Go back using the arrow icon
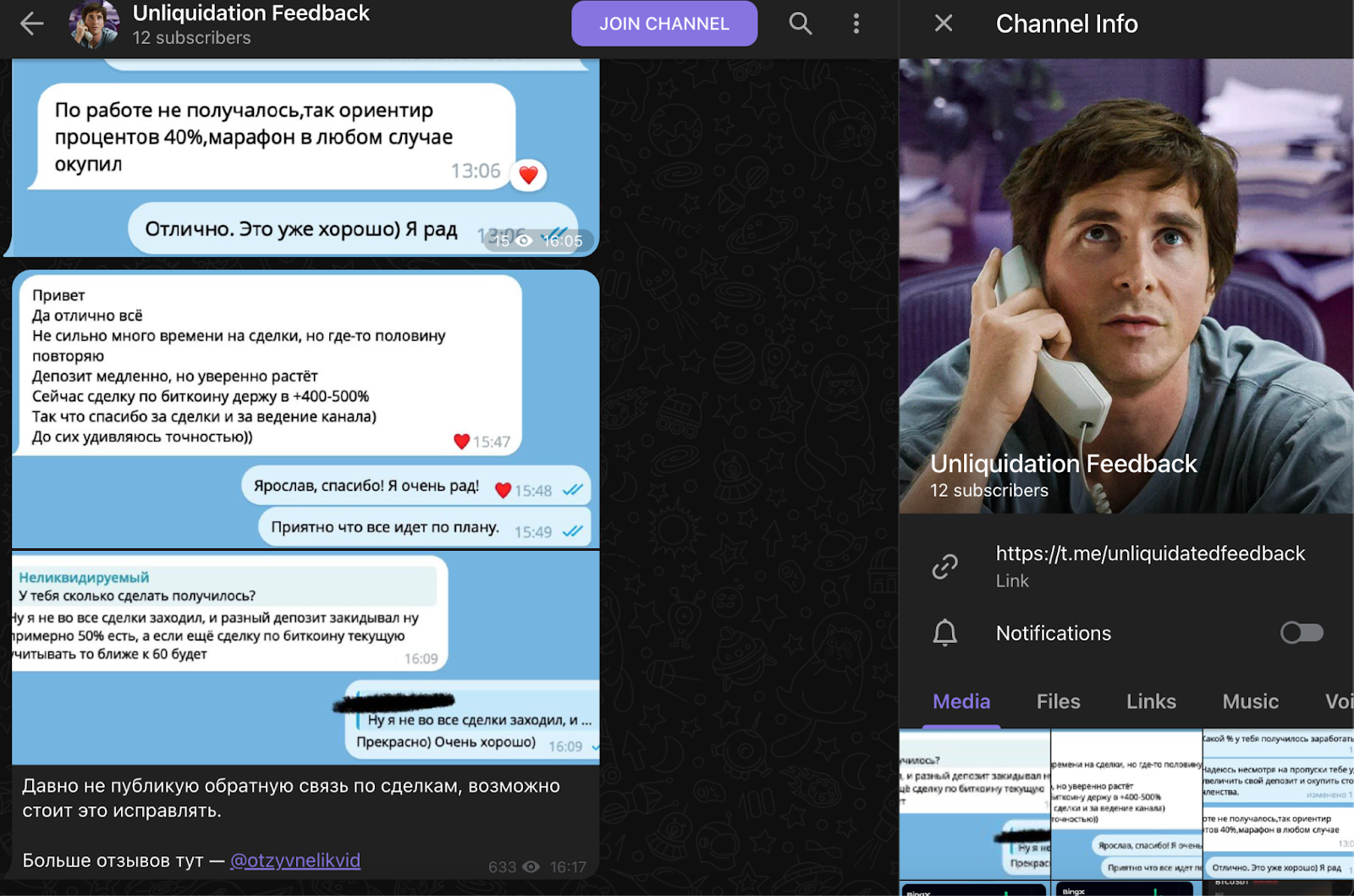This screenshot has height=896, width=1354. (32, 24)
